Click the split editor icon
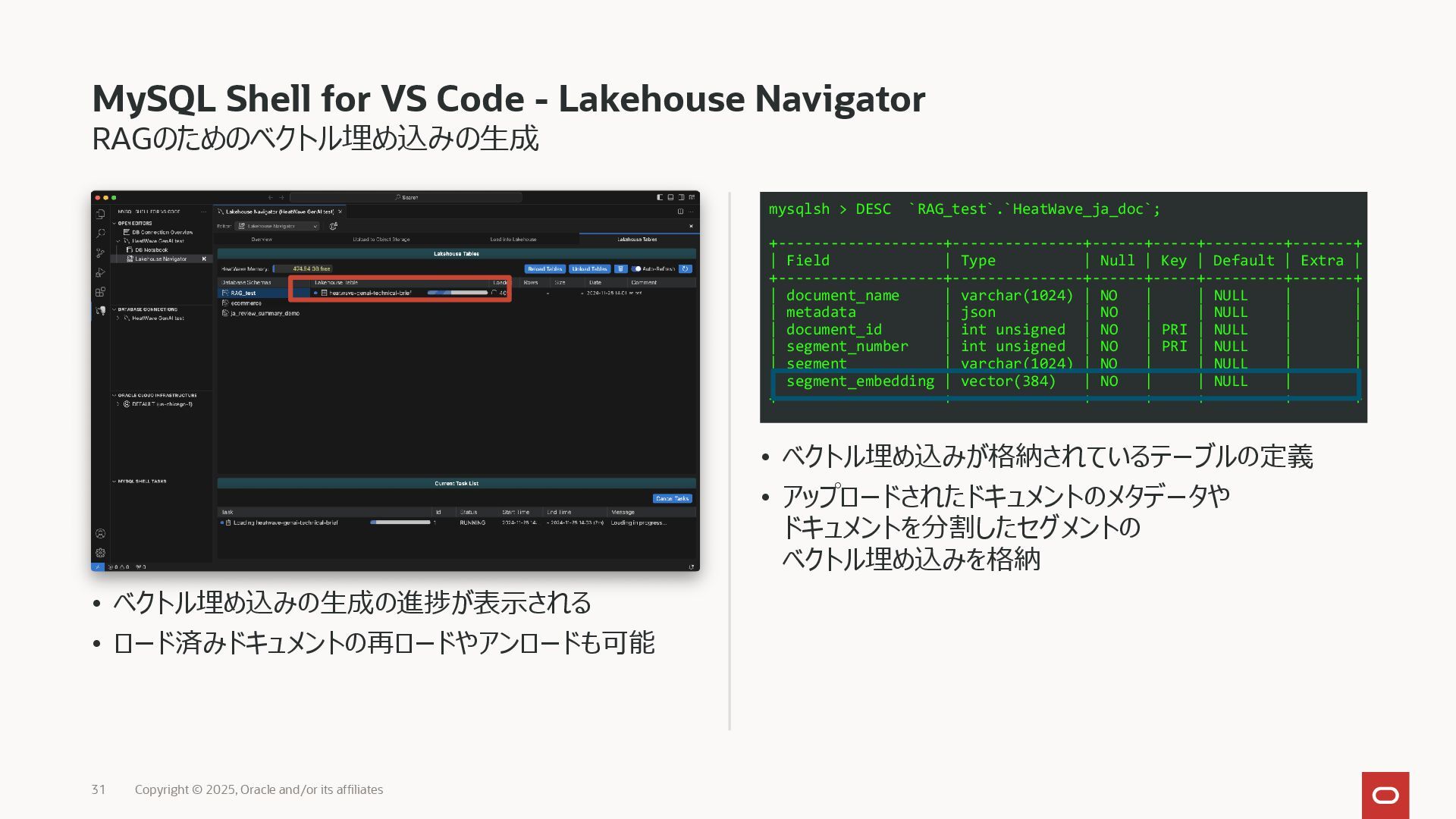Viewport: 1456px width, 819px height. pos(680,212)
